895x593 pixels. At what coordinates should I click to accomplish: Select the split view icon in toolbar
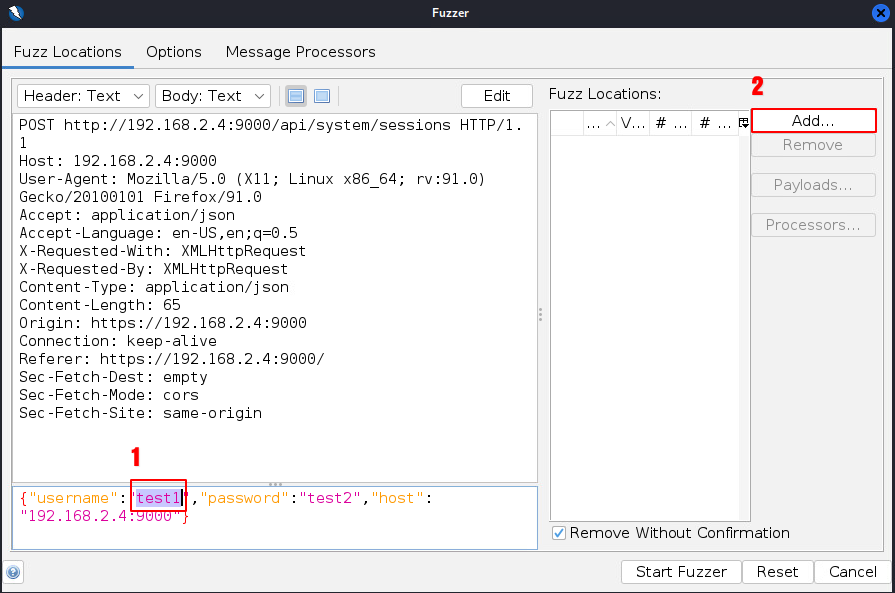296,96
